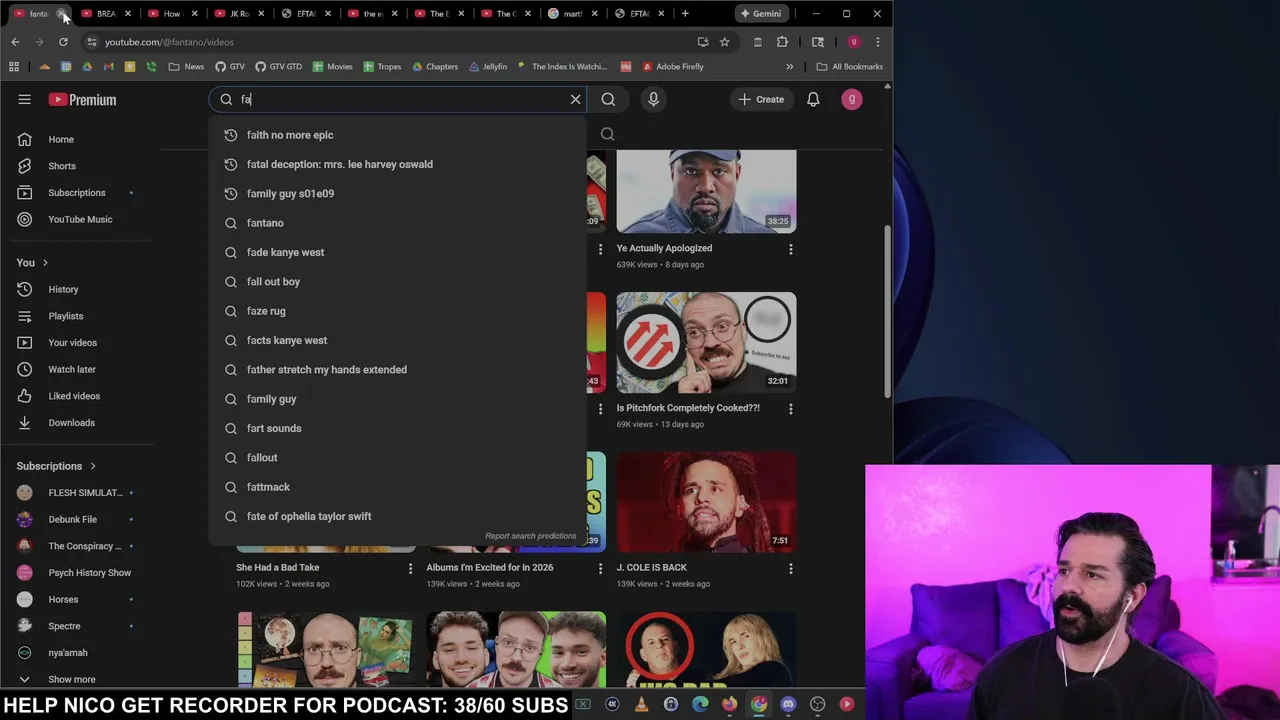This screenshot has height=720, width=1280.
Task: Expand the Subscriptions section header
Action: (56, 466)
